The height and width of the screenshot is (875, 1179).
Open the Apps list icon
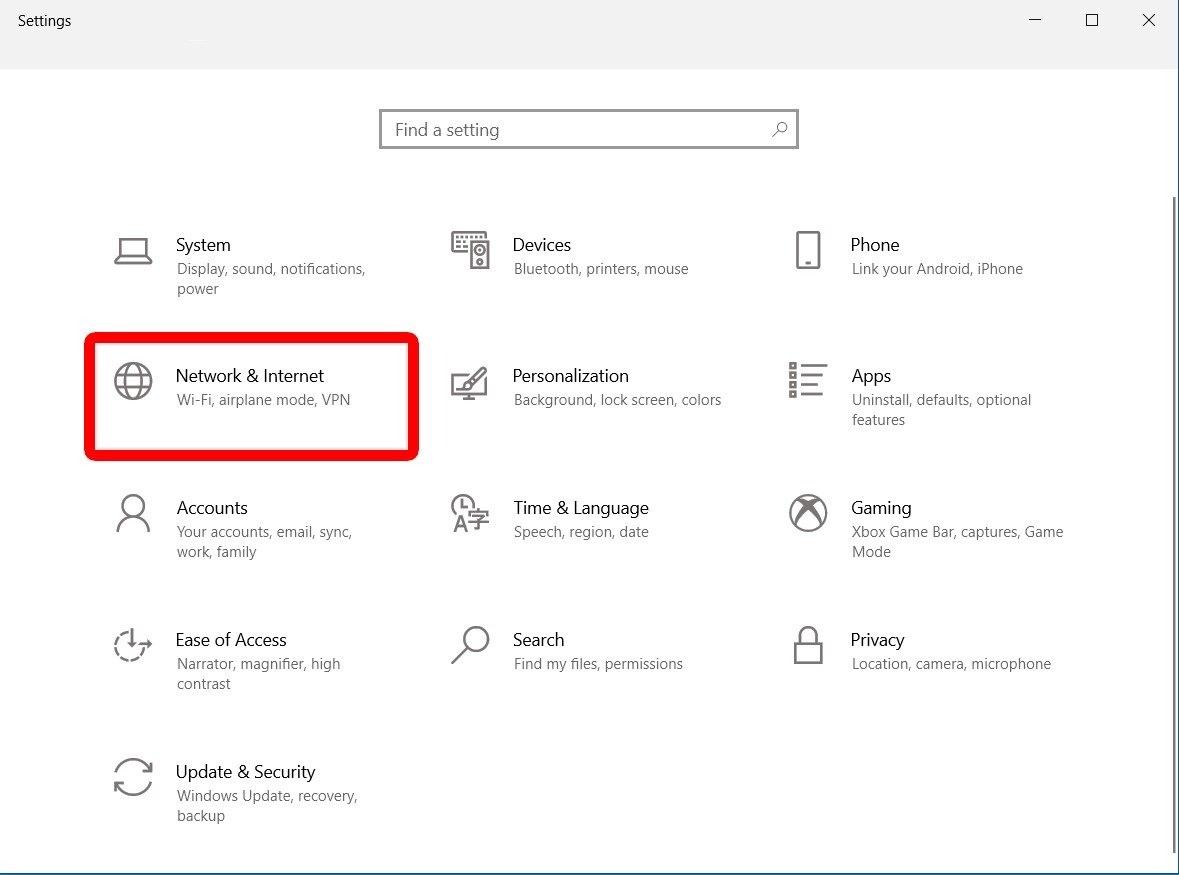[x=808, y=380]
